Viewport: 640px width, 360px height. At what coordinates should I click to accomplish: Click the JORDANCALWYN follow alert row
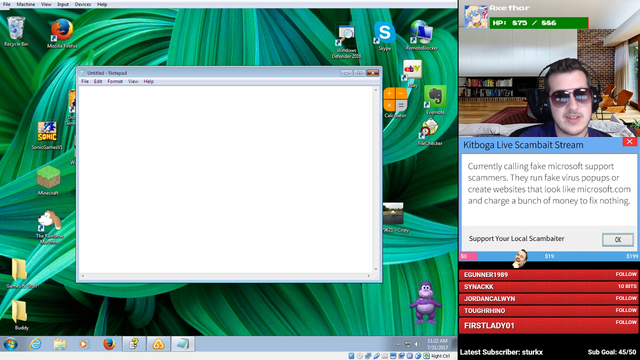pyautogui.click(x=549, y=298)
